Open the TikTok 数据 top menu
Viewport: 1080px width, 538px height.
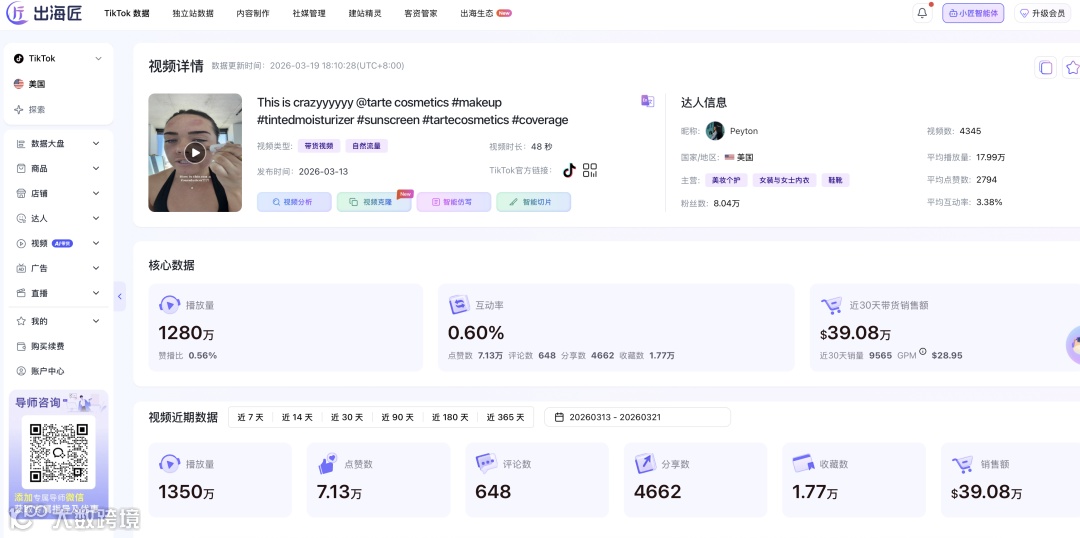coord(127,13)
